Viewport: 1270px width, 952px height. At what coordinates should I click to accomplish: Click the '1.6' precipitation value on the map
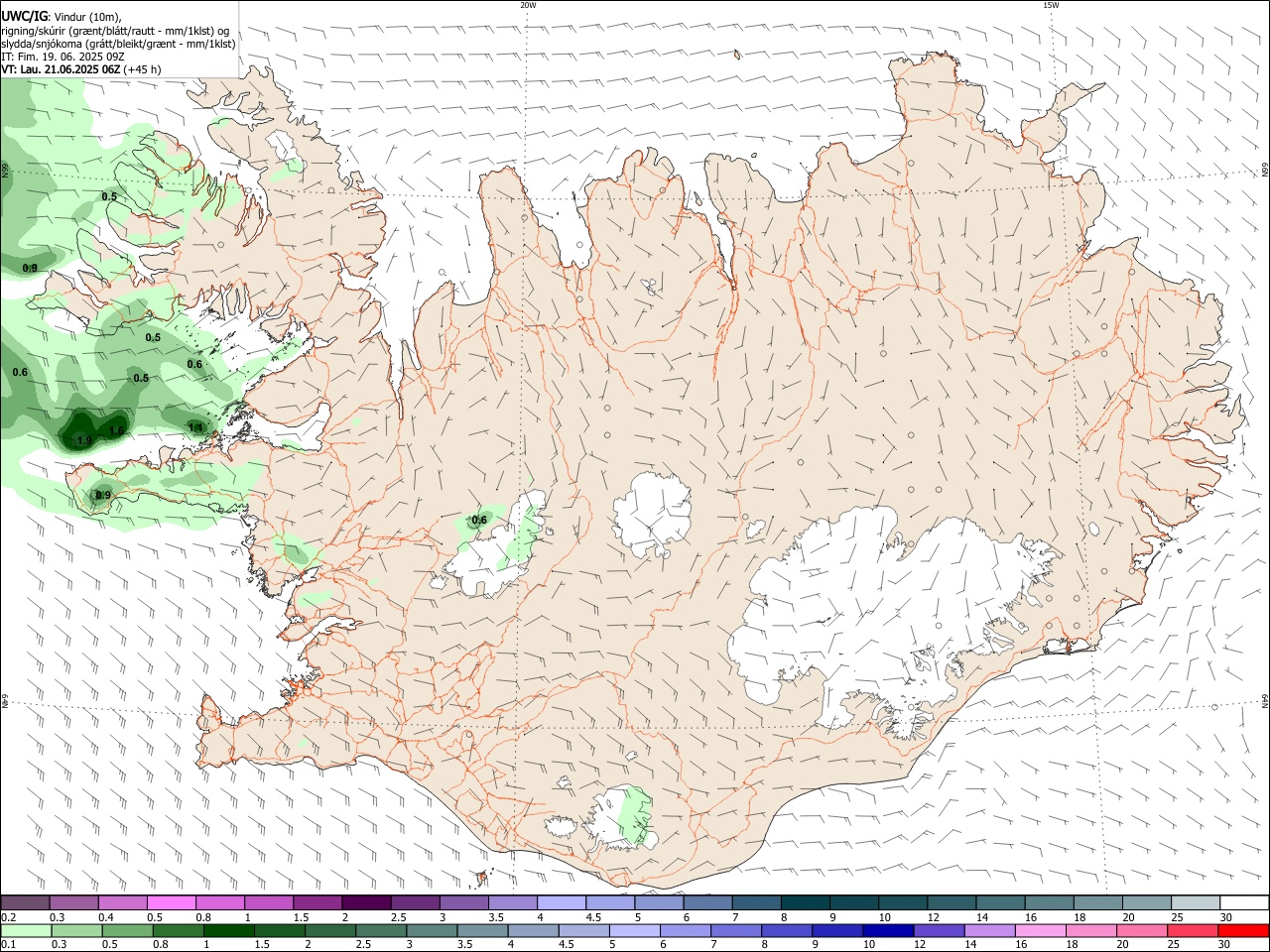(x=117, y=430)
